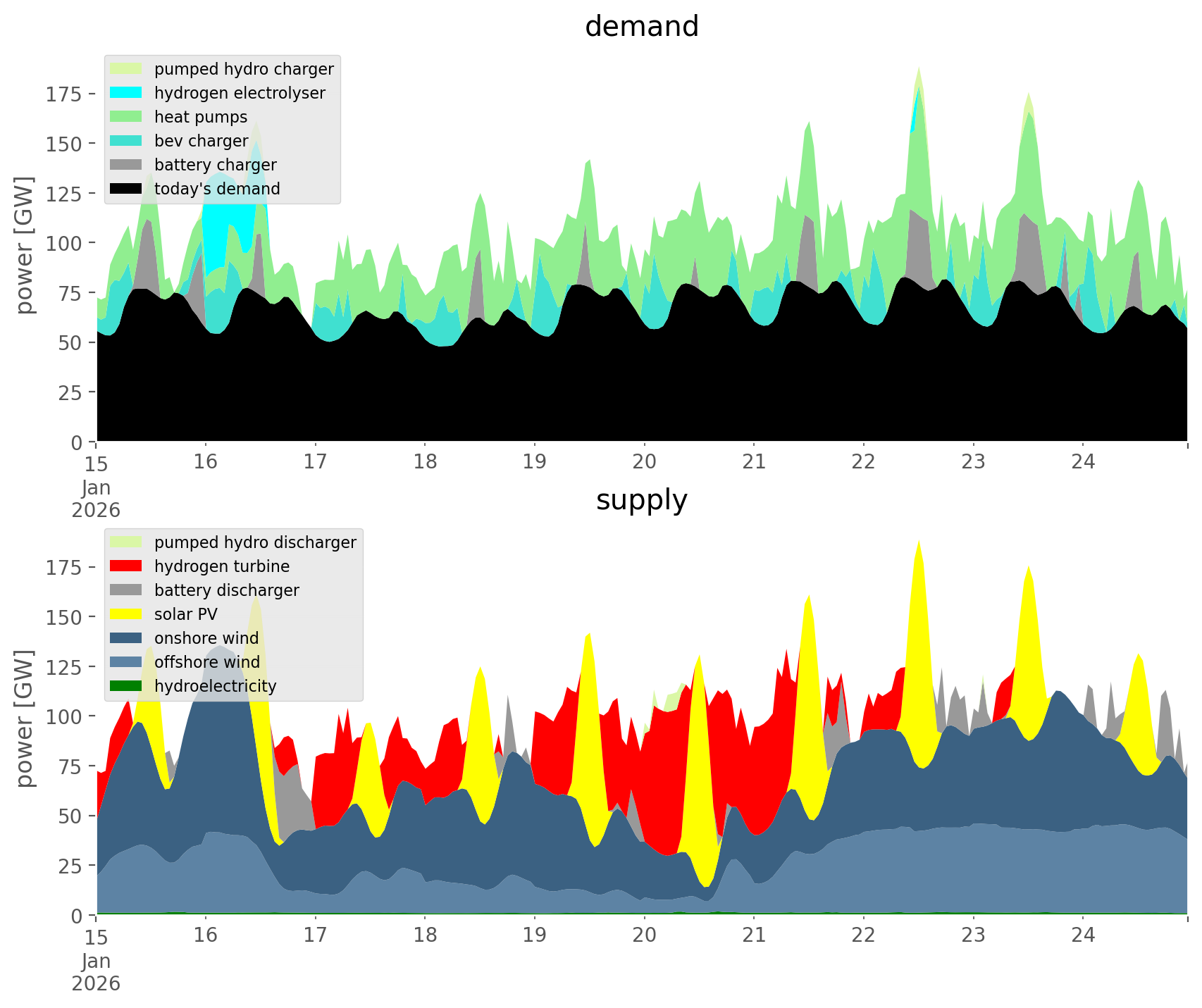The width and height of the screenshot is (1202, 1008).
Task: Click the pumped hydro discharger legend label
Action: click(255, 542)
